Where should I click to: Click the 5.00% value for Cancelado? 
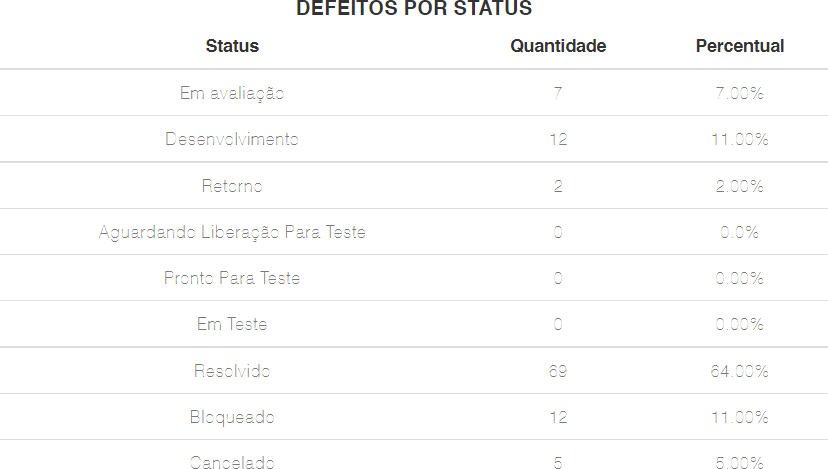coord(740,462)
